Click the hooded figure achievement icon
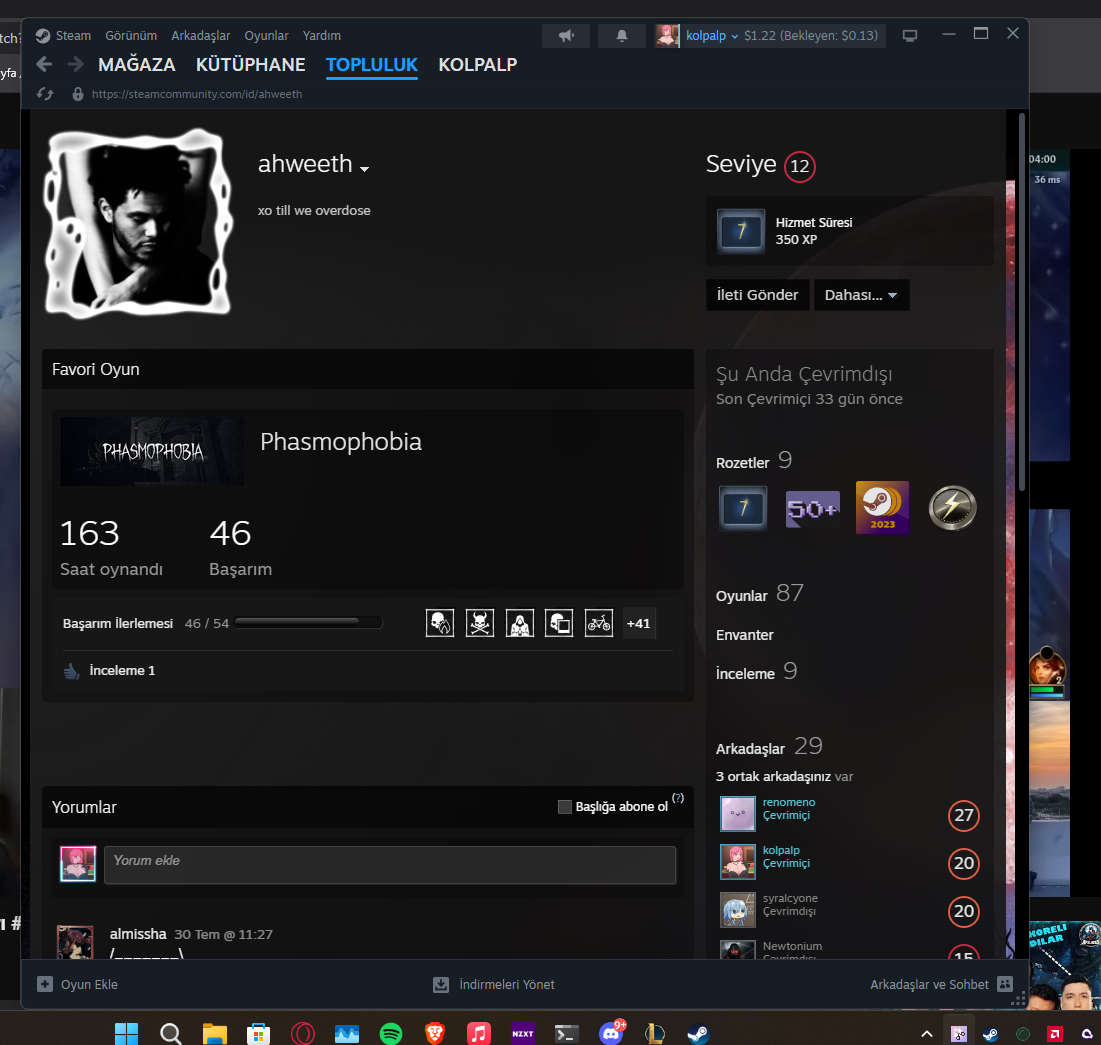 click(520, 623)
